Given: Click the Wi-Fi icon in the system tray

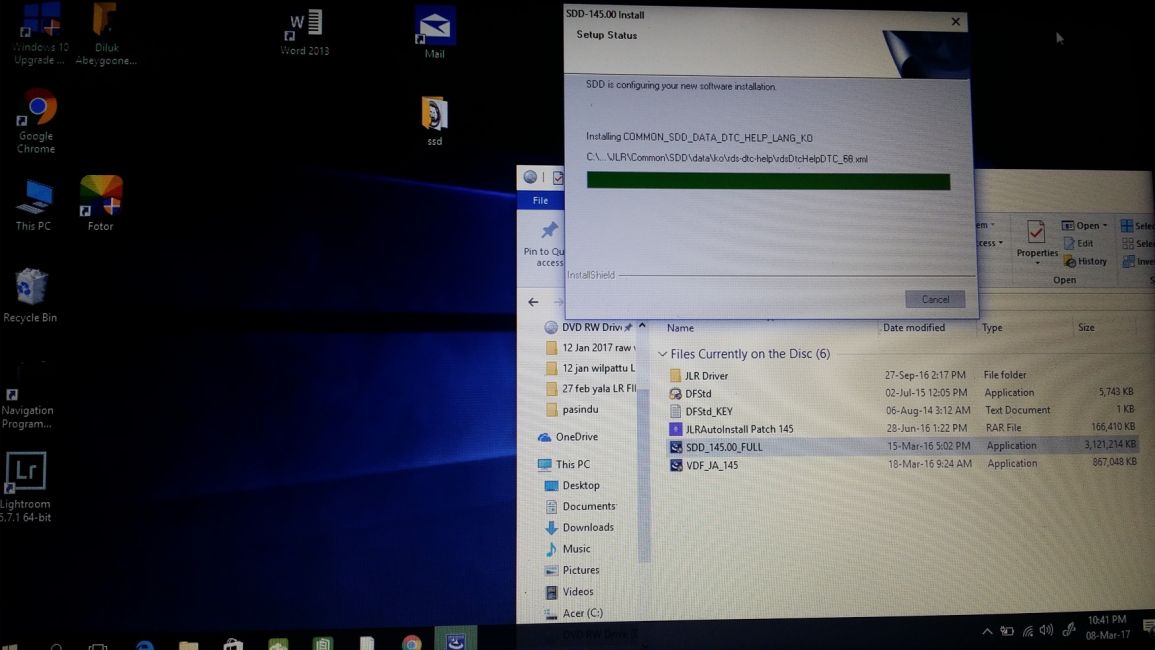Looking at the screenshot, I should (x=1027, y=631).
